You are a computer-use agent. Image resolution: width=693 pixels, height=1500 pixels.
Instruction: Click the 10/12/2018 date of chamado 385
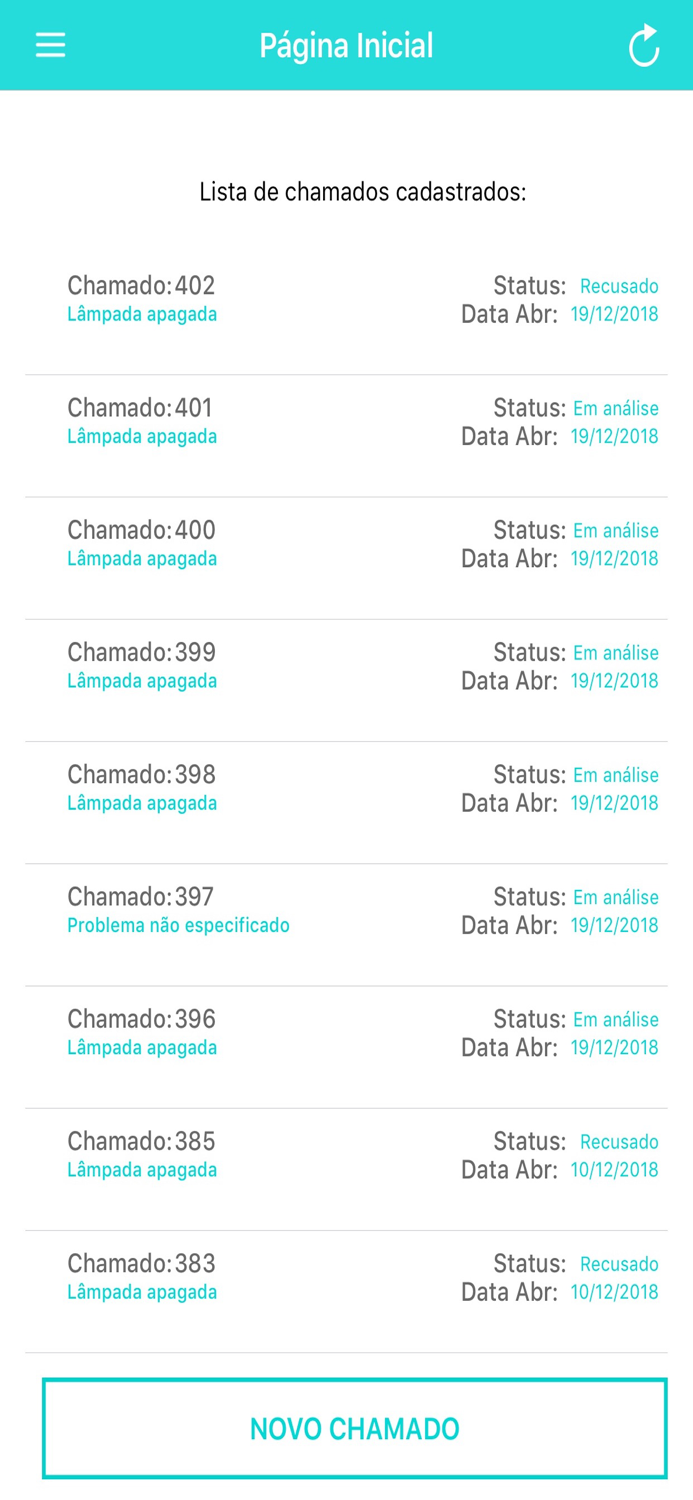coord(613,1168)
